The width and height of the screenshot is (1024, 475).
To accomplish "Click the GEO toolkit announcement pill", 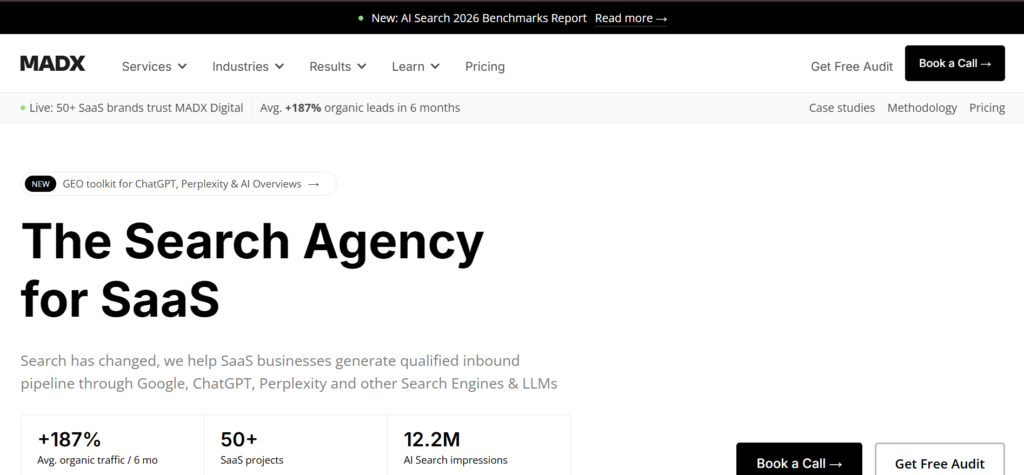I will pos(178,184).
